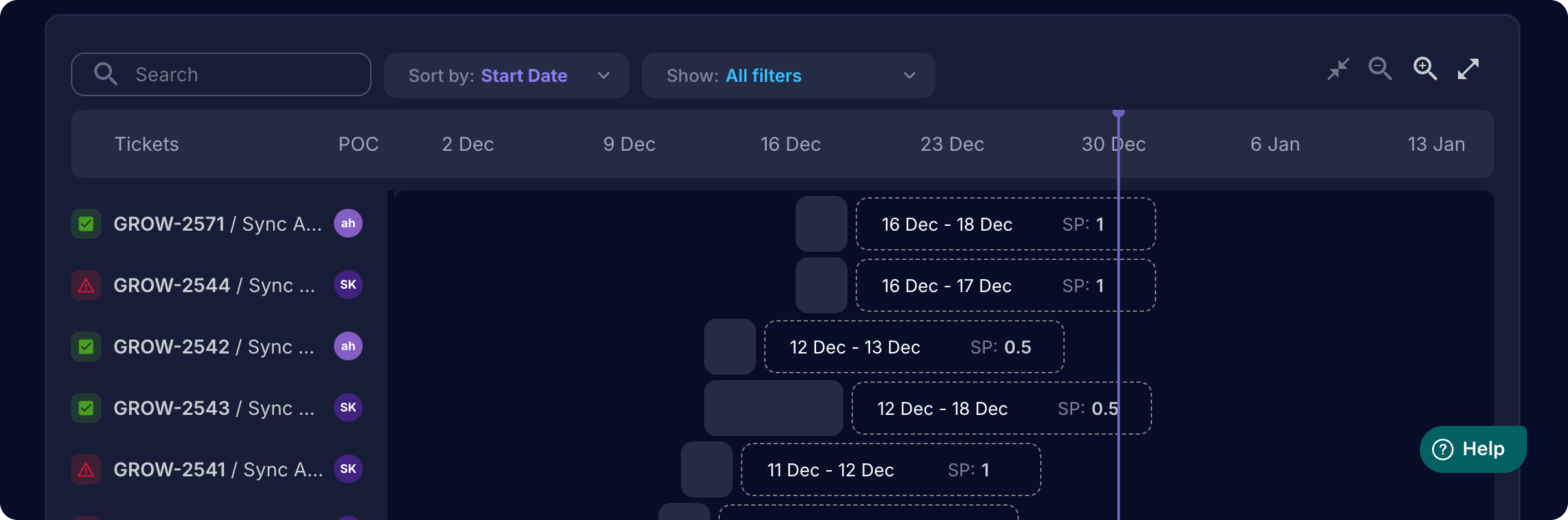The image size is (1568, 520).
Task: Click SK avatar on GROW-2543 row
Action: pyautogui.click(x=348, y=408)
